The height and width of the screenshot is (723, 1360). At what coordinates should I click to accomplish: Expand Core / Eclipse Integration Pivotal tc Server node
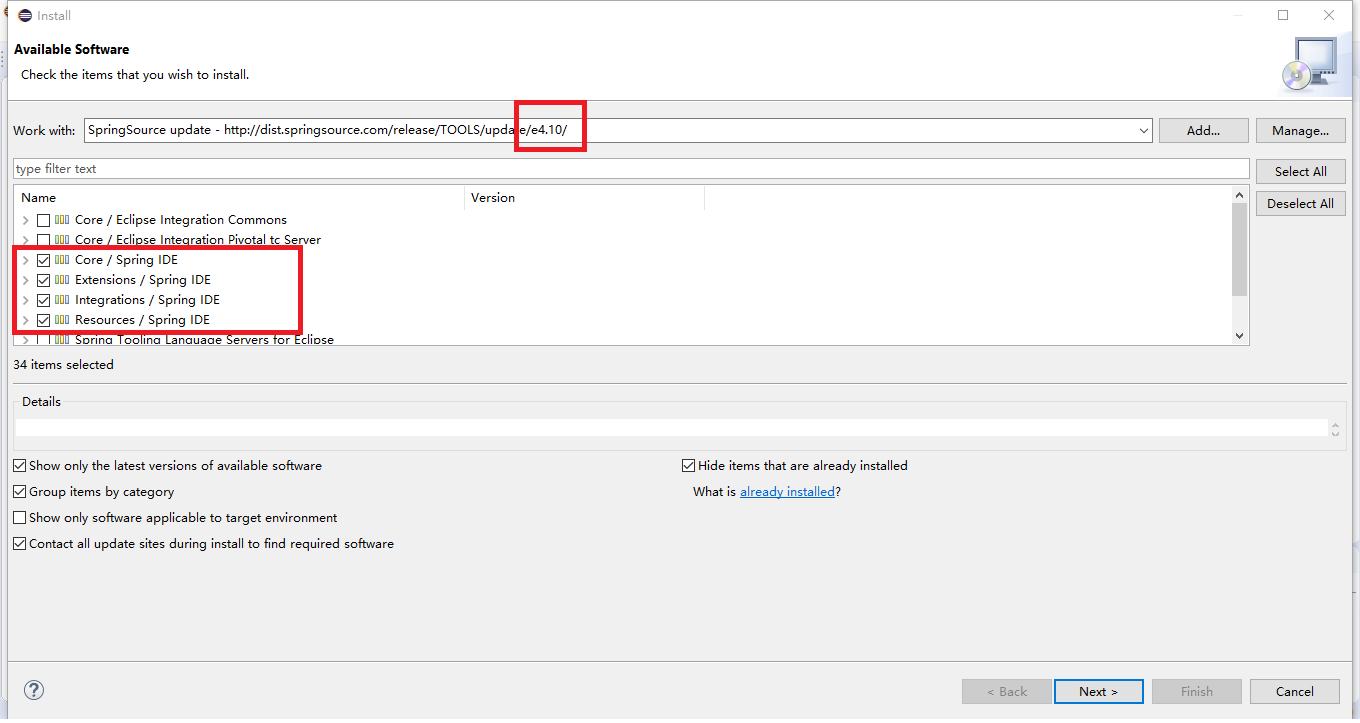(25, 240)
